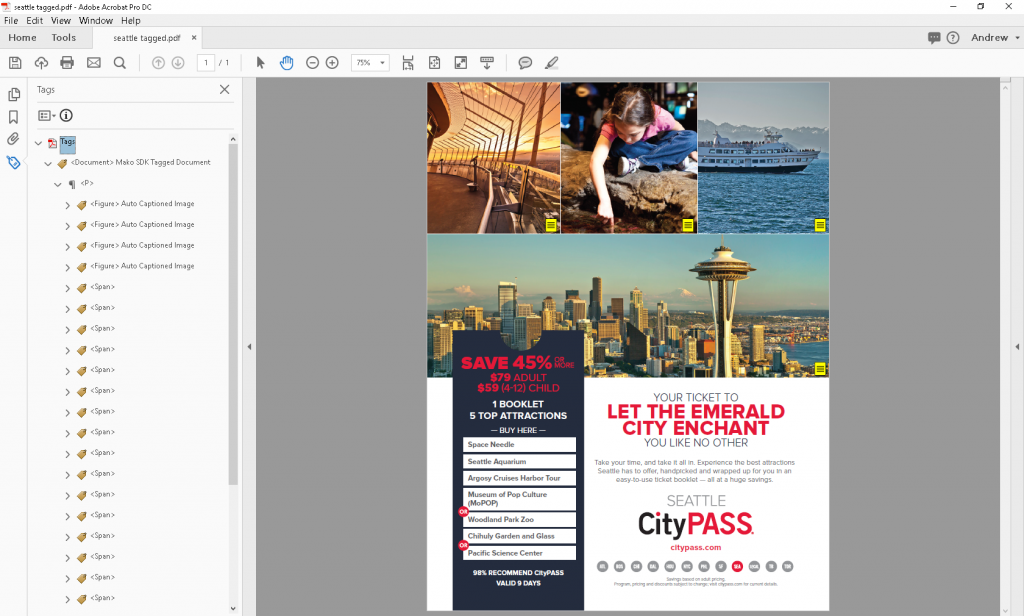Select the Highlight text tool
The width and height of the screenshot is (1024, 616).
(x=551, y=62)
